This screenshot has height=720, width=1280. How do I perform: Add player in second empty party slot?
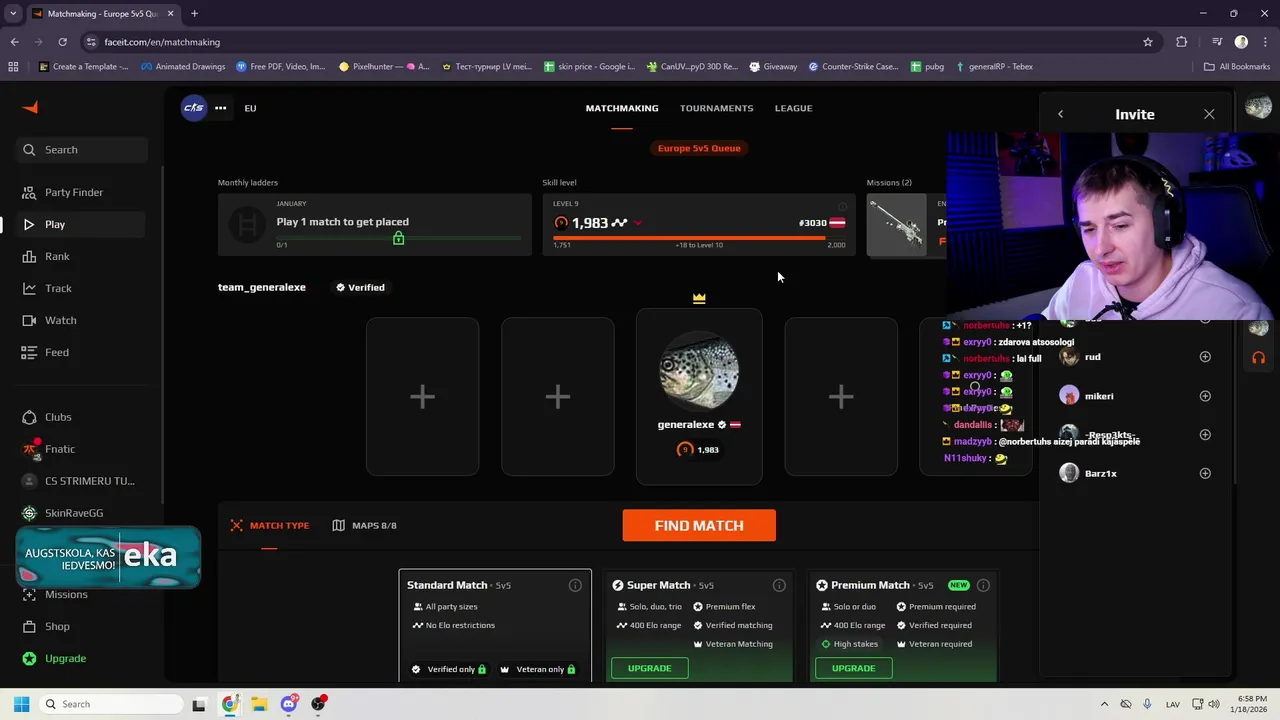tap(557, 397)
